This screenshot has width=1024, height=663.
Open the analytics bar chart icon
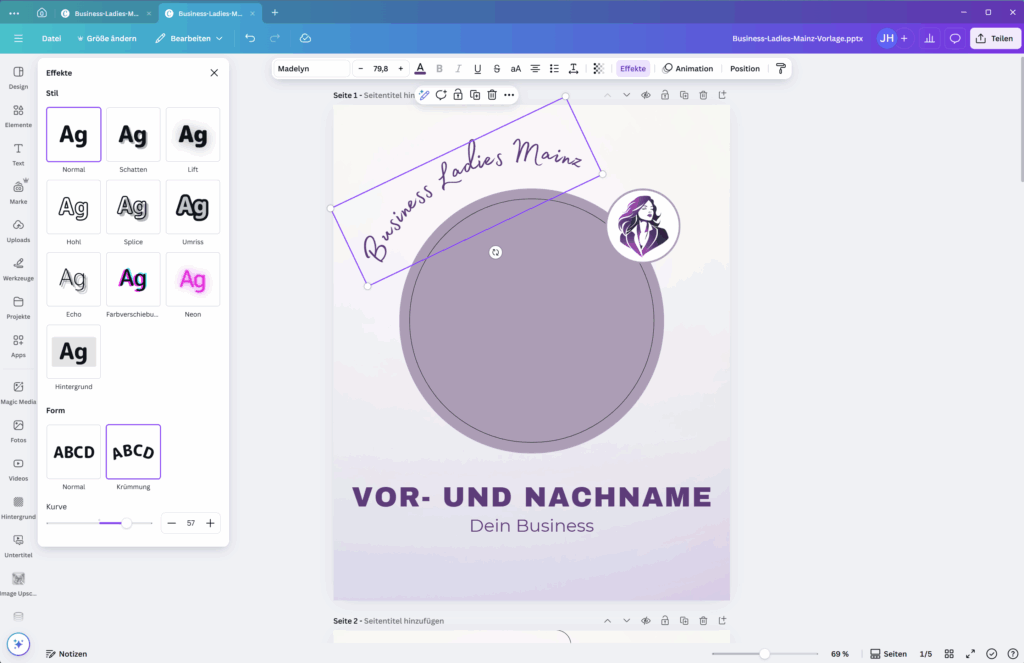click(x=929, y=38)
